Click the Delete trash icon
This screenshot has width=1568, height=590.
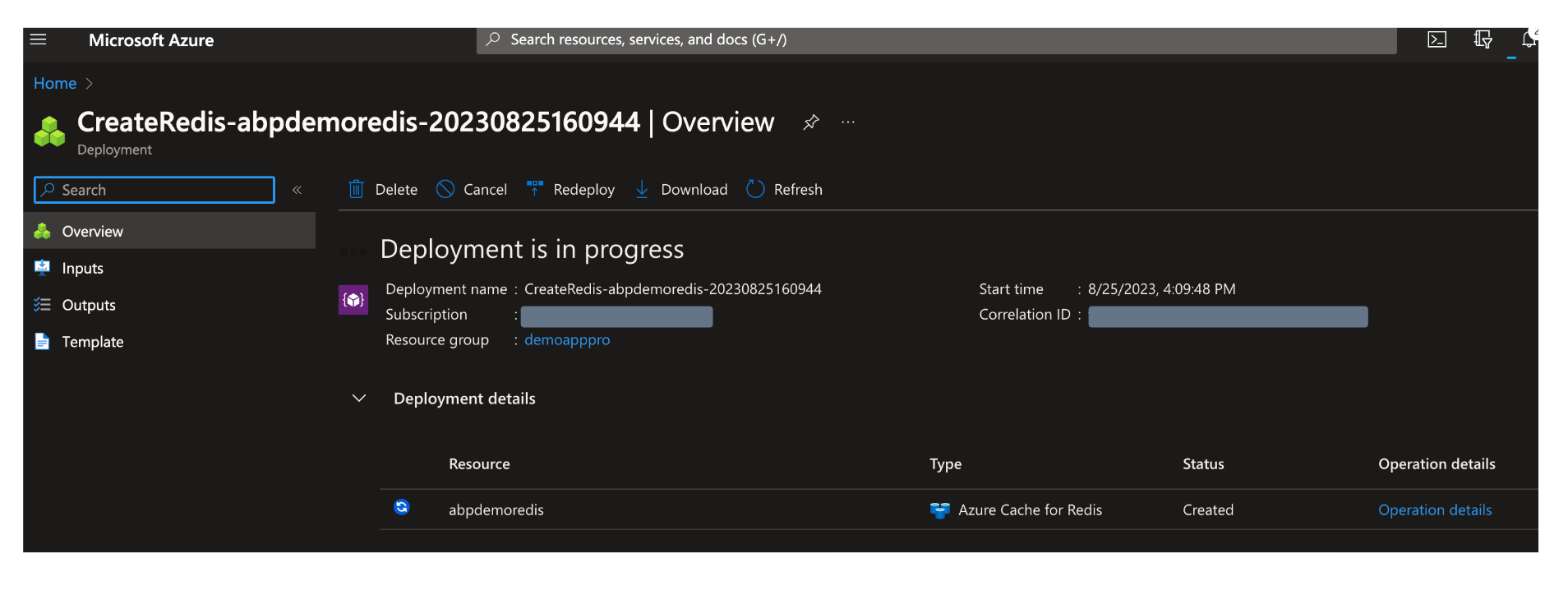click(x=356, y=189)
